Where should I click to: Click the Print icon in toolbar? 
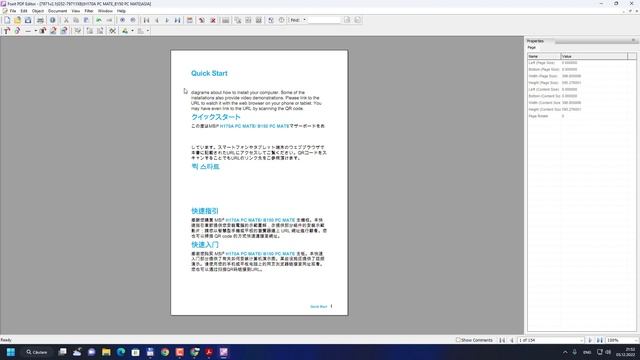(40, 20)
